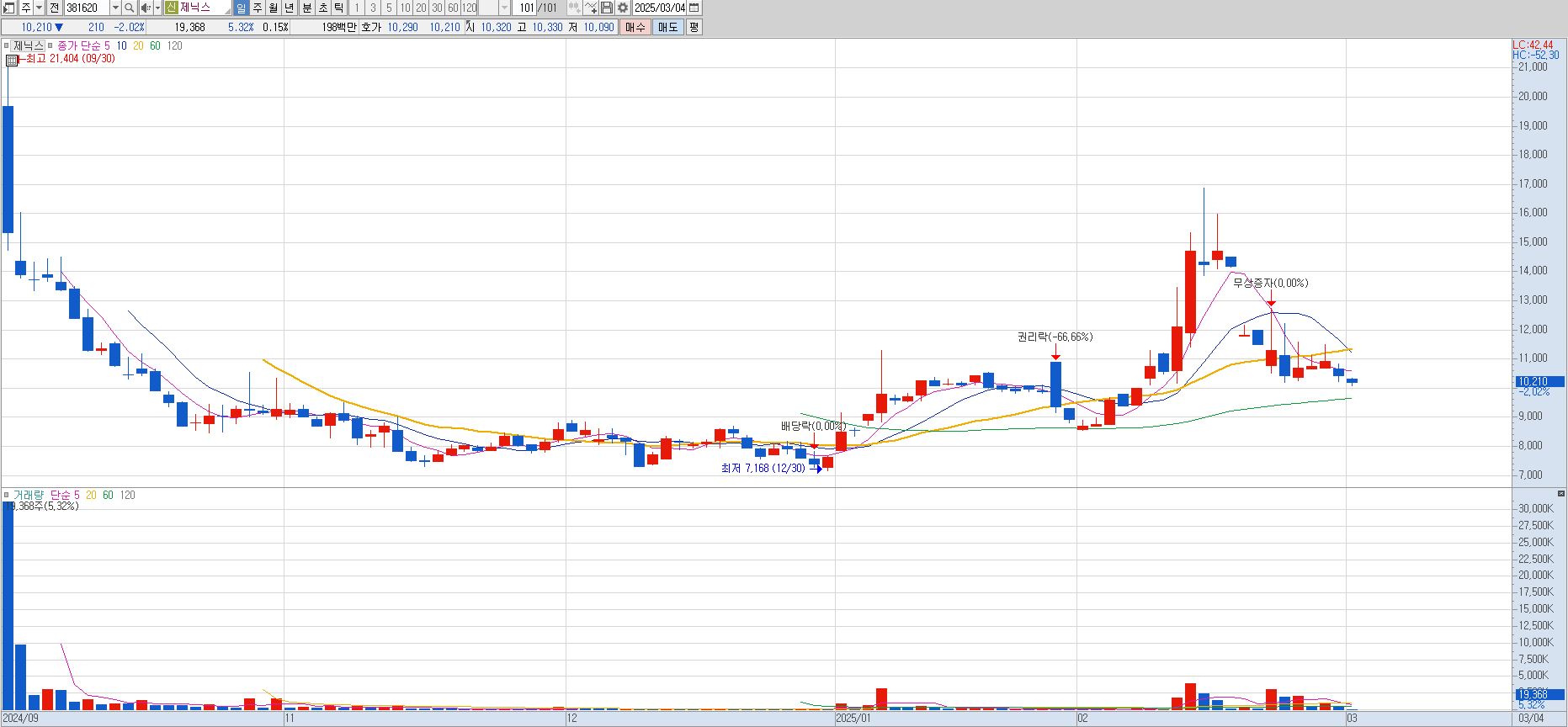Click the 거래량 volume indicator label
Viewport: 1568px width, 727px height.
pyautogui.click(x=28, y=496)
